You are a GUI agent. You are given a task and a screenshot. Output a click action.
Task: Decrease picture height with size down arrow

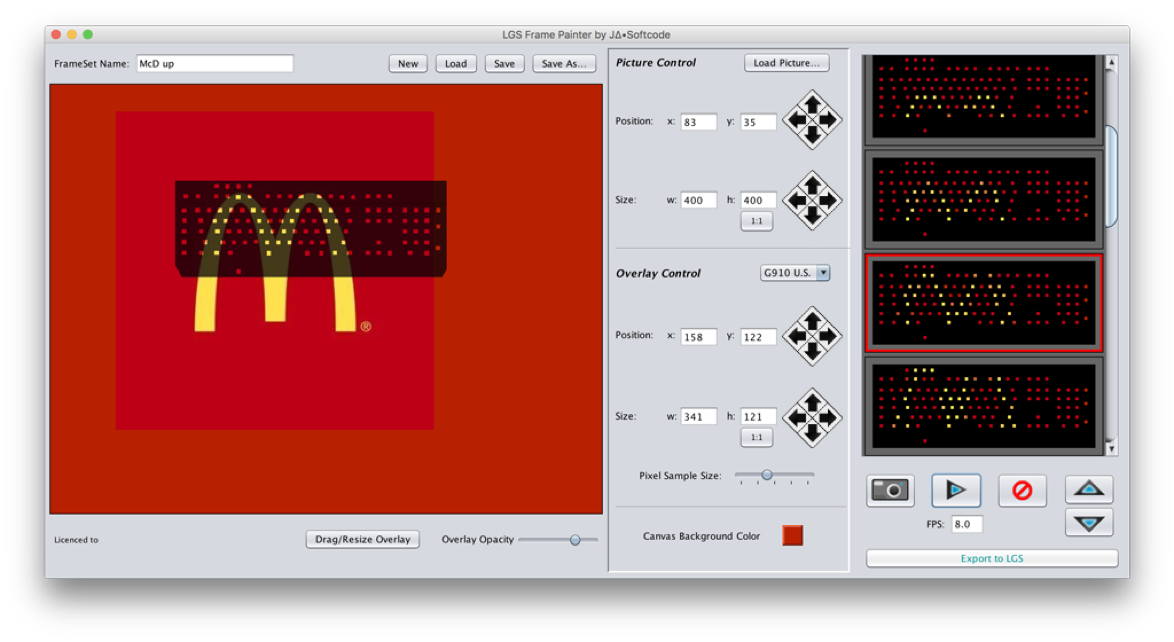pyautogui.click(x=812, y=216)
